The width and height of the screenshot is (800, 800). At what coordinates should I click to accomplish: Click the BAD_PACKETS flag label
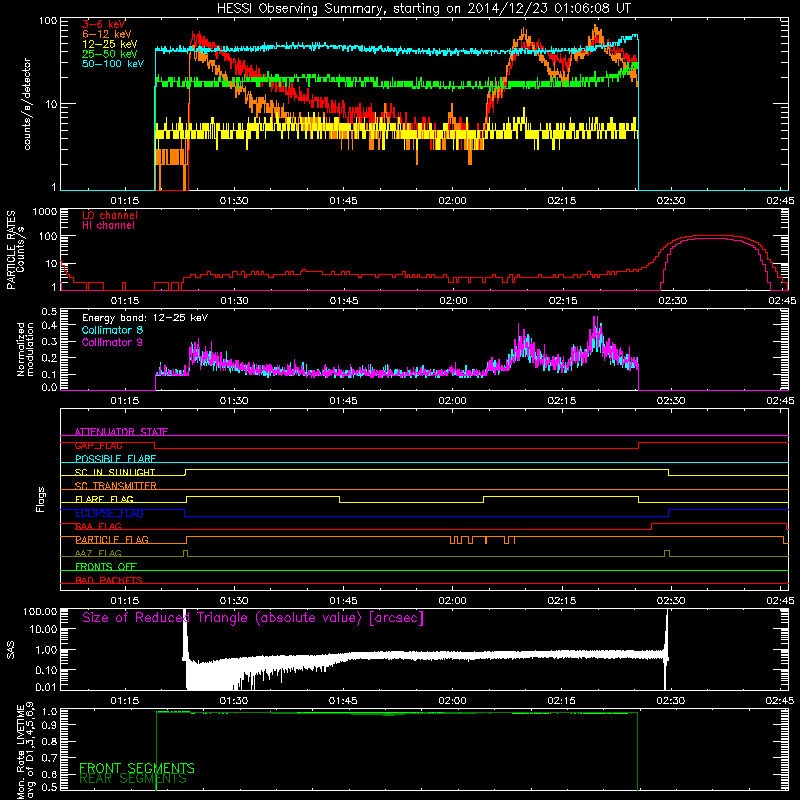(x=109, y=580)
